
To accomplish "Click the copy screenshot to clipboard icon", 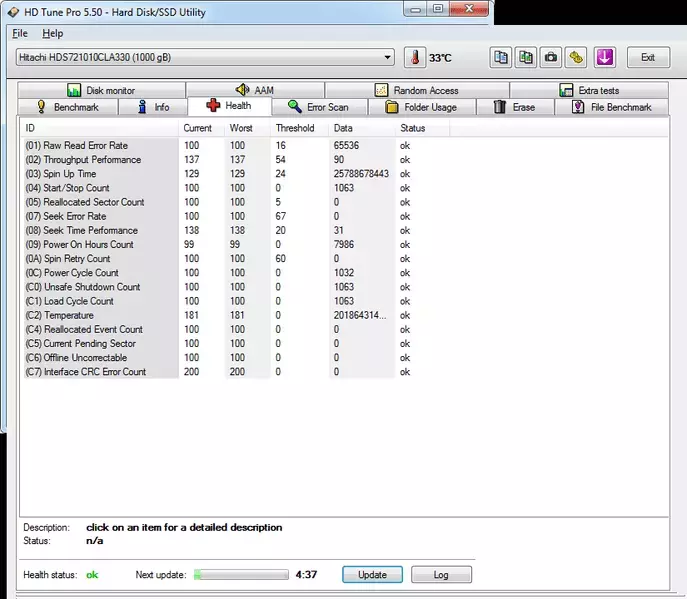I will (526, 57).
